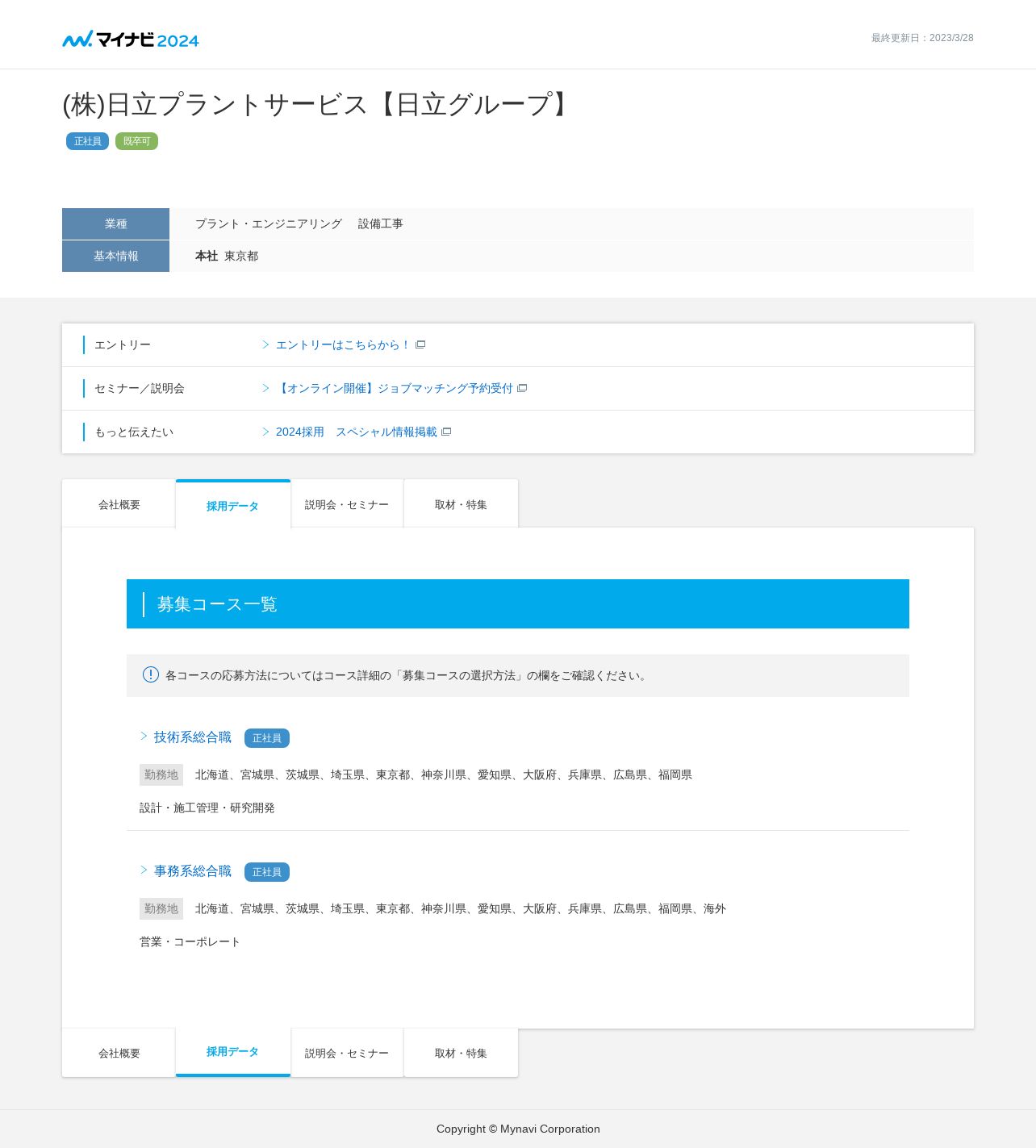This screenshot has height=1148, width=1036.
Task: Select the top 採用データ tab
Action: [x=233, y=505]
